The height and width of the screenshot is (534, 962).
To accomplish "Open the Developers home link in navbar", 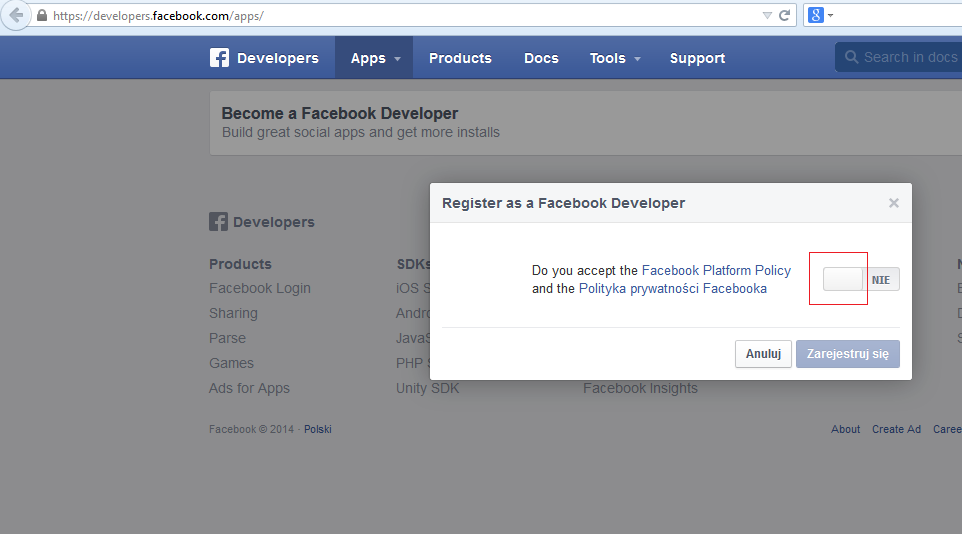I will pos(278,58).
